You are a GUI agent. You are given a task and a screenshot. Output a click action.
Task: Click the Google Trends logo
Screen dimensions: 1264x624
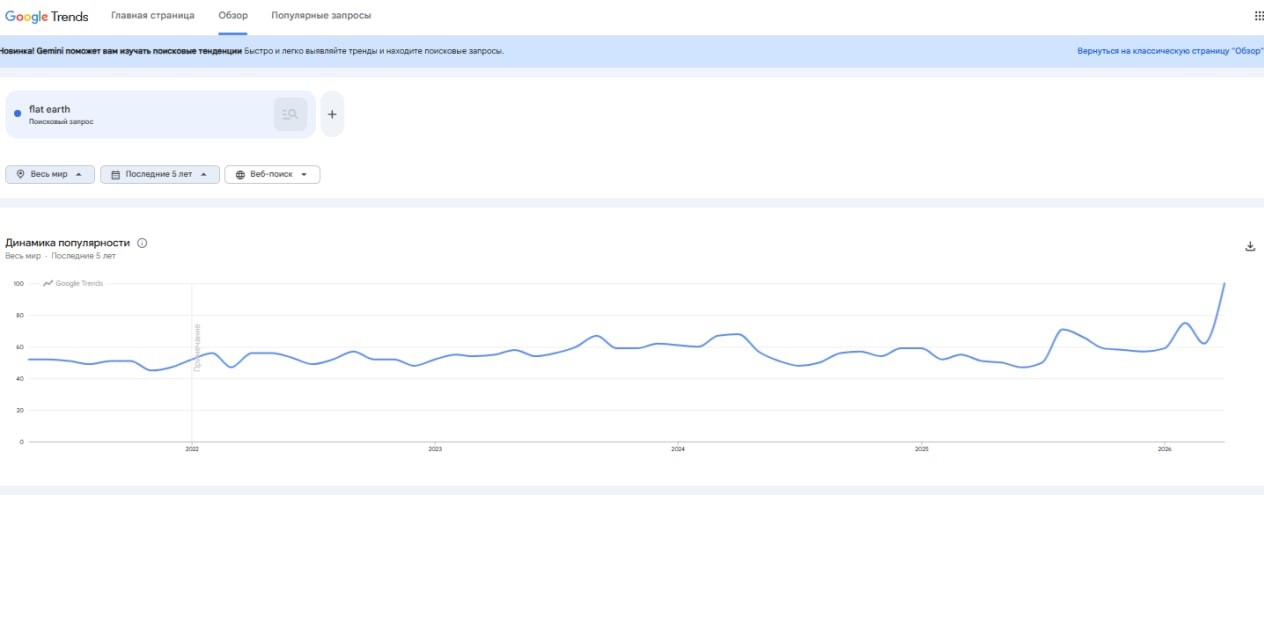tap(47, 16)
